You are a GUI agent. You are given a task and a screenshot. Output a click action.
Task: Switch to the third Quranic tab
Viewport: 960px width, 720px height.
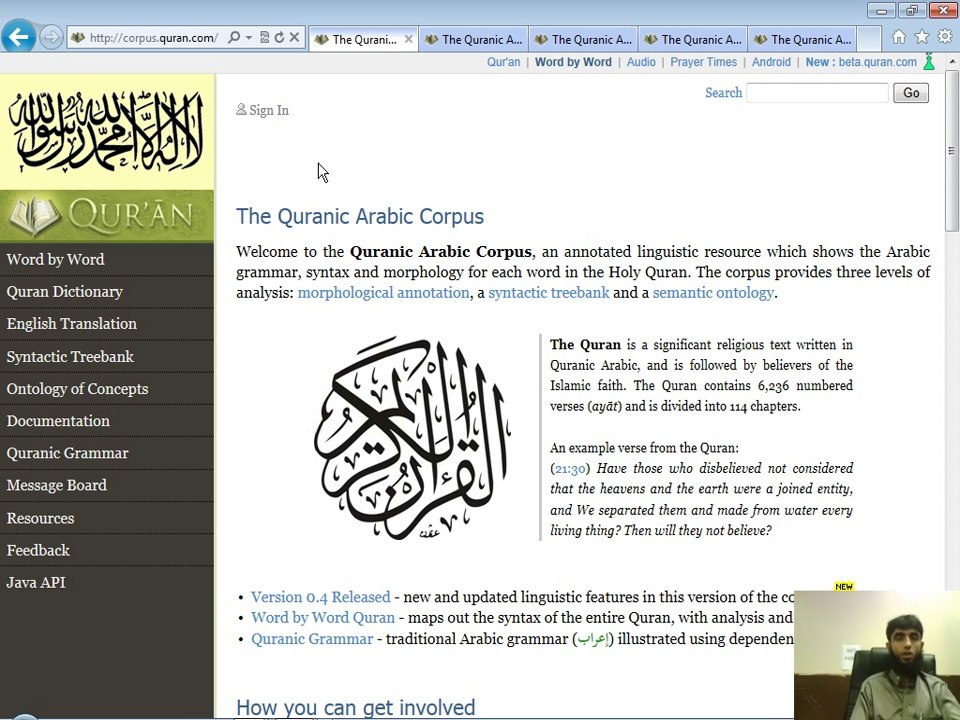pos(583,40)
